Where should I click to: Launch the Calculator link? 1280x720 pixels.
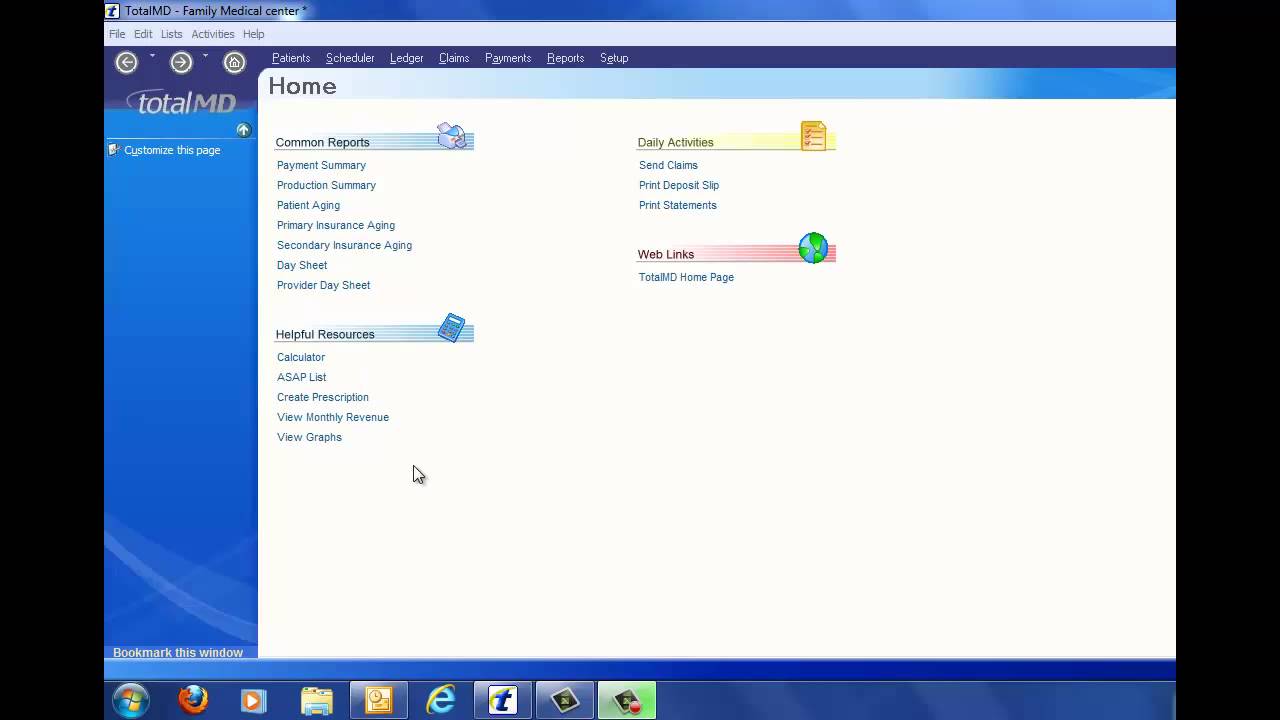(x=301, y=357)
